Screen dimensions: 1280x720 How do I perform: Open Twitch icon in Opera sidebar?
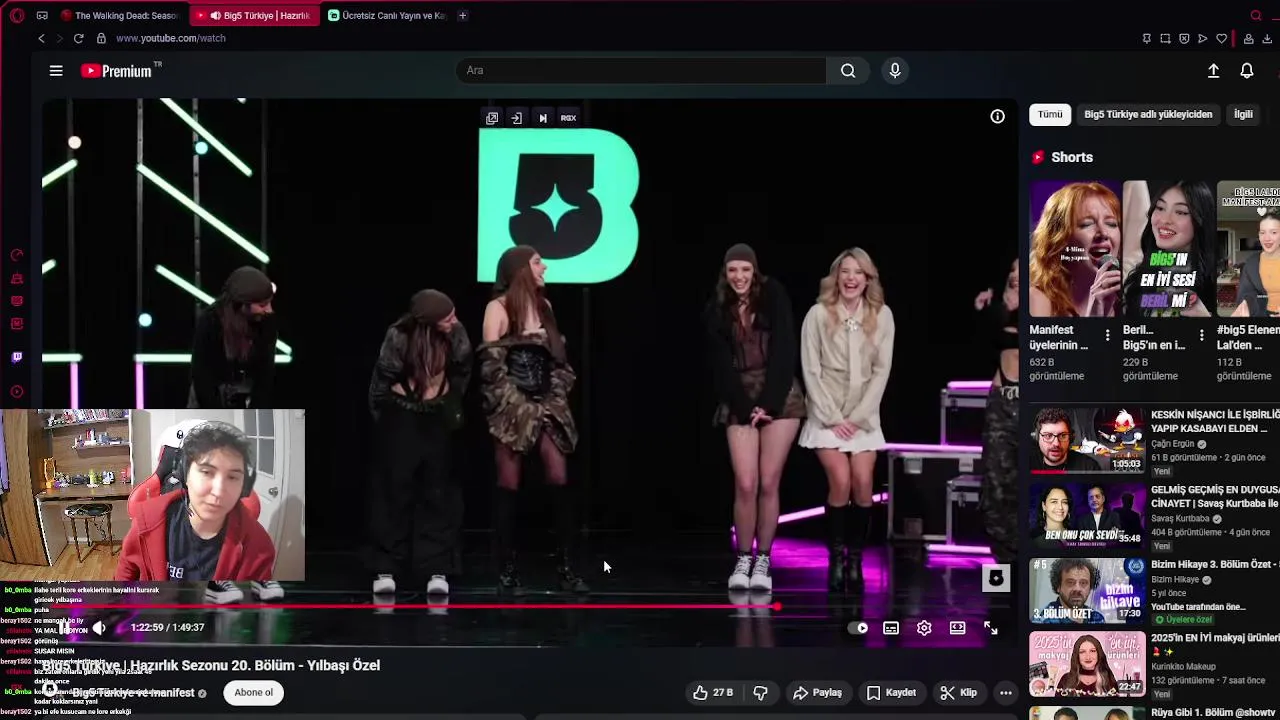pyautogui.click(x=16, y=357)
